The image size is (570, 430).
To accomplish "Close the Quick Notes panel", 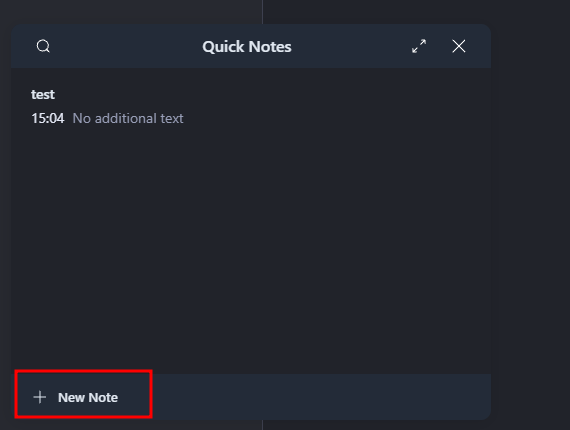I will tap(459, 46).
